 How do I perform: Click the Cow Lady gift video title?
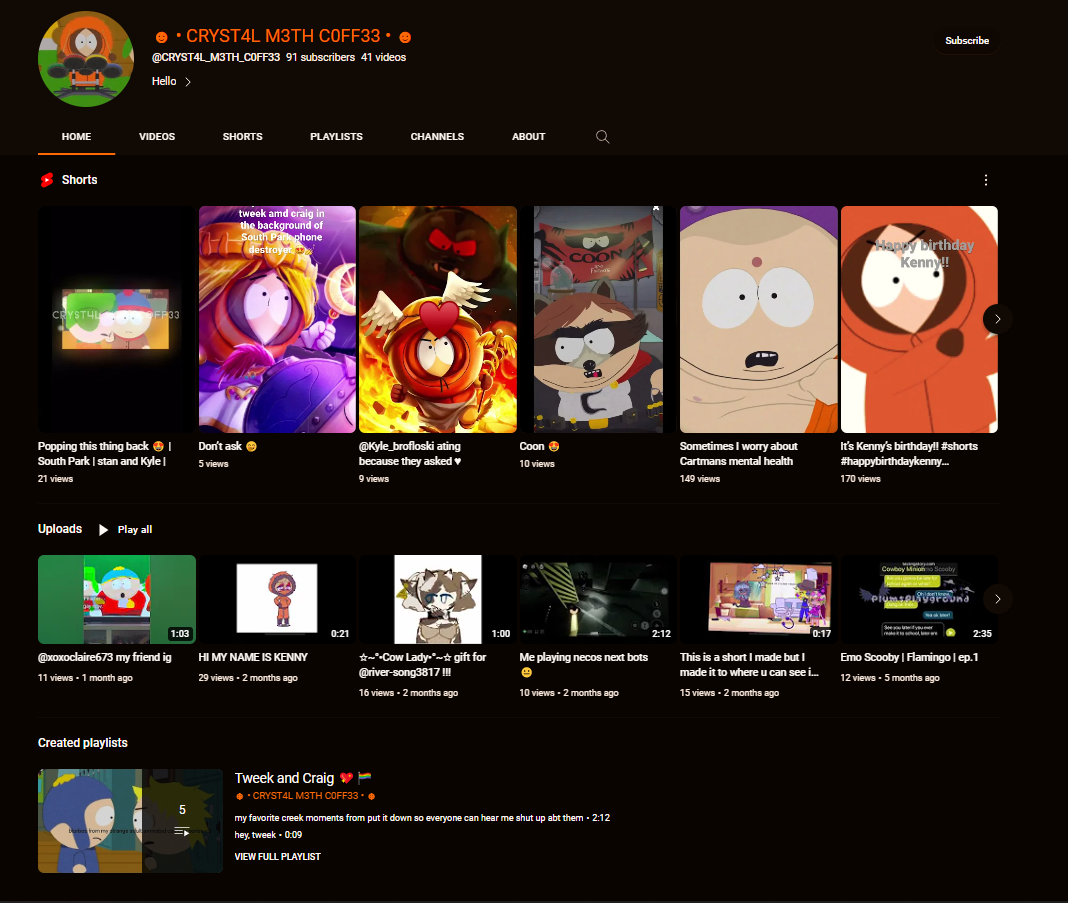click(x=422, y=665)
